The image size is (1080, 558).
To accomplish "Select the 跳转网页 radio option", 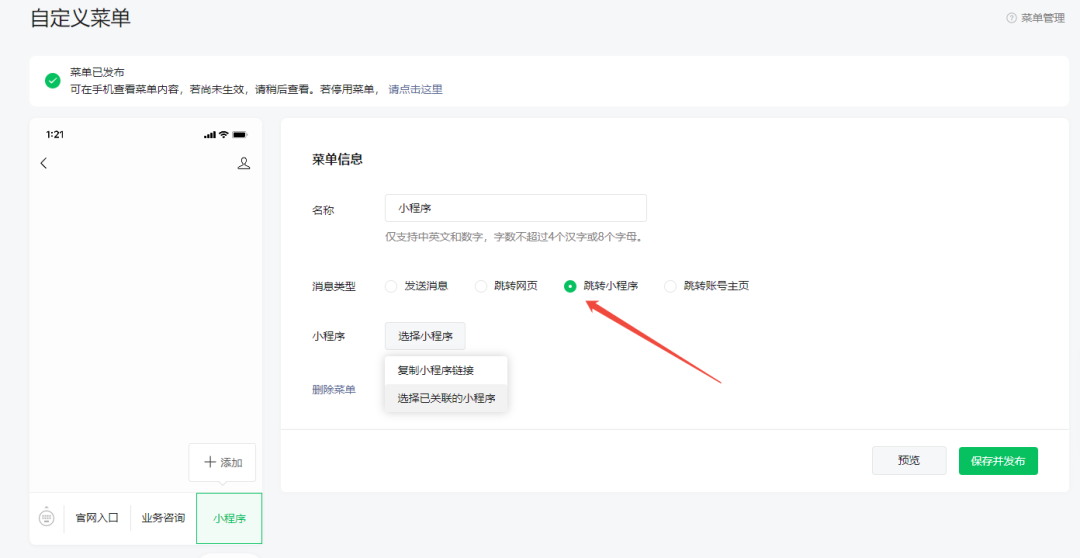I will pyautogui.click(x=481, y=286).
